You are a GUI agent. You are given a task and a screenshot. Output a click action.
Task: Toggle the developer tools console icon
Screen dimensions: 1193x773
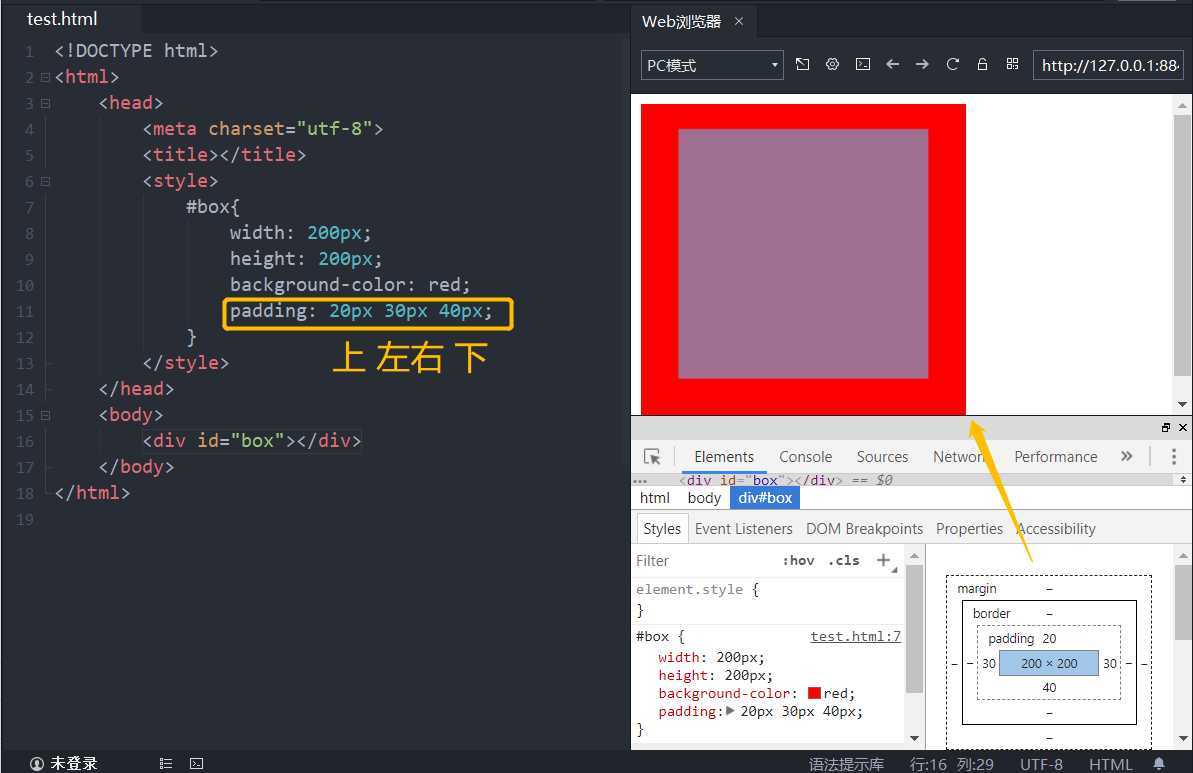pos(863,65)
